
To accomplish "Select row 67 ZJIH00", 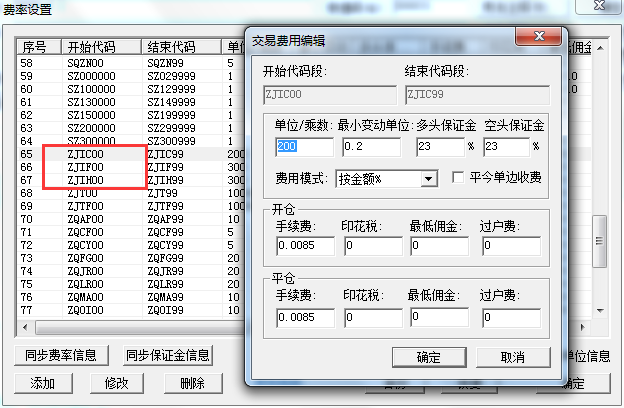I will point(130,180).
